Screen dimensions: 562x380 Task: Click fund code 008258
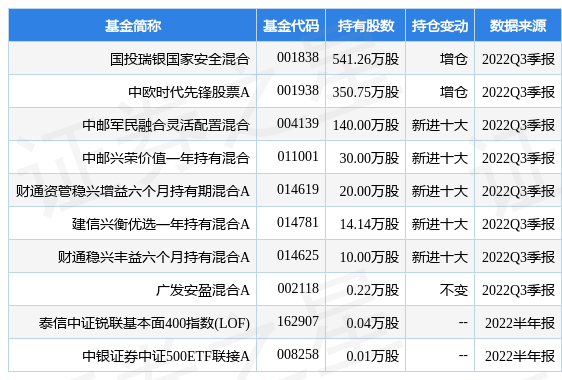(298, 354)
